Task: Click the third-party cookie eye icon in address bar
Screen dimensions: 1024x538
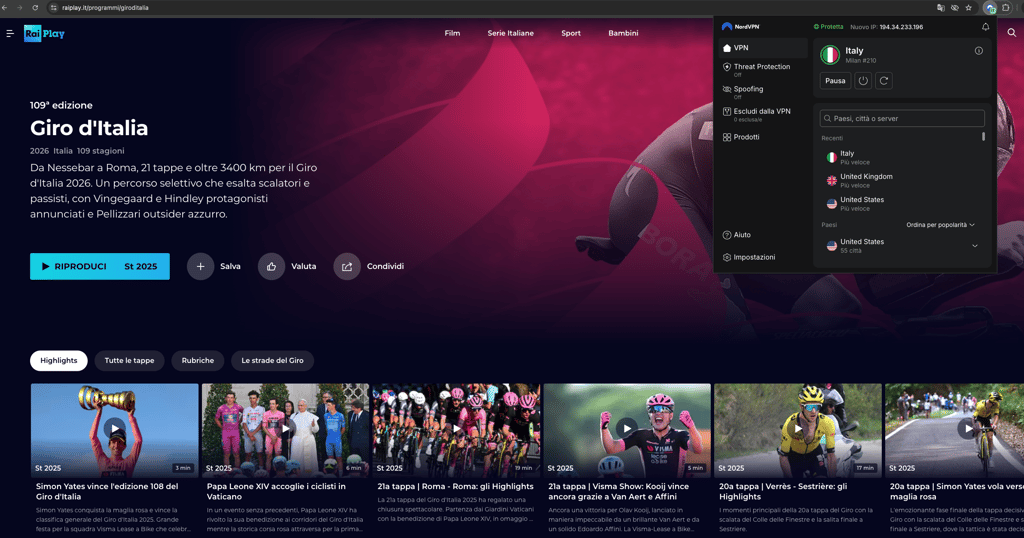Action: tap(955, 8)
